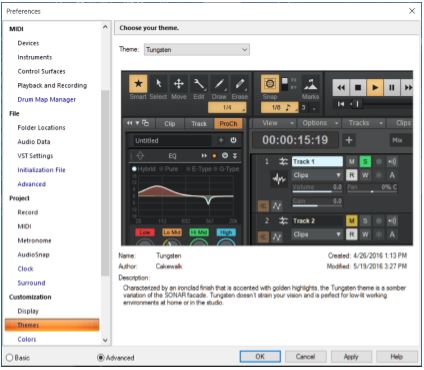
Task: Choose the Move tool in theme preview
Action: pyautogui.click(x=179, y=83)
